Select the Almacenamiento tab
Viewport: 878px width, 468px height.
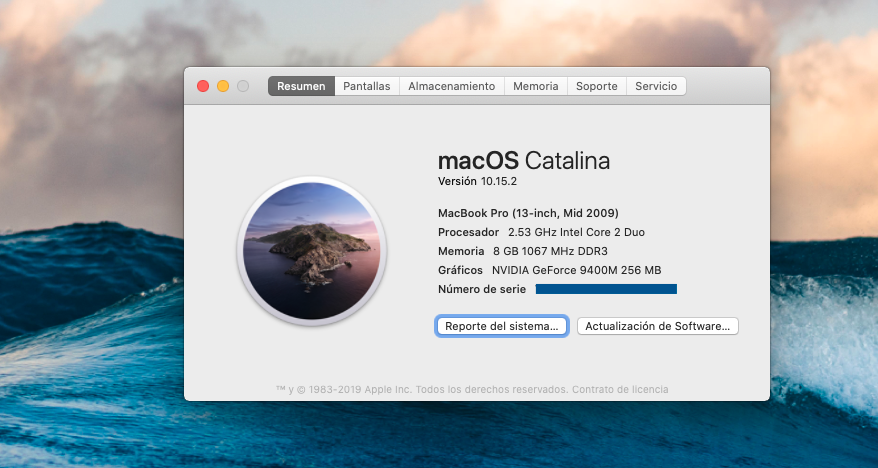(451, 86)
